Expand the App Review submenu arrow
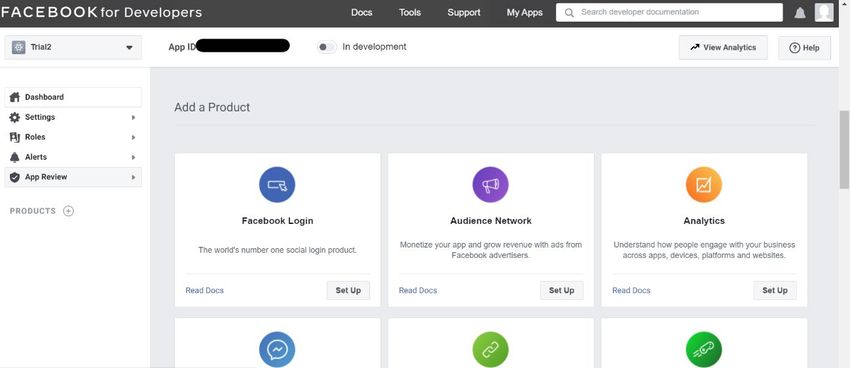 tap(133, 177)
